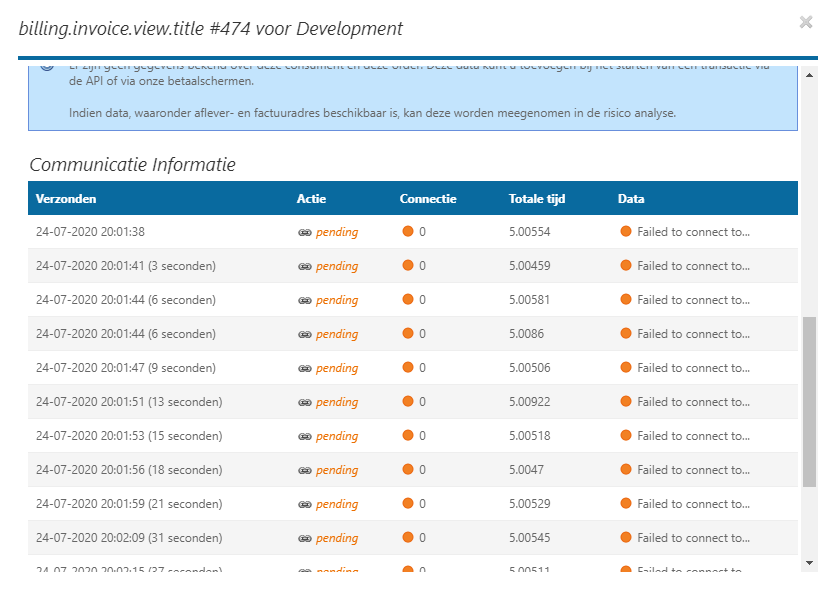Click the vertical scrollbar thumb
This screenshot has width=825, height=595.
pos(809,400)
